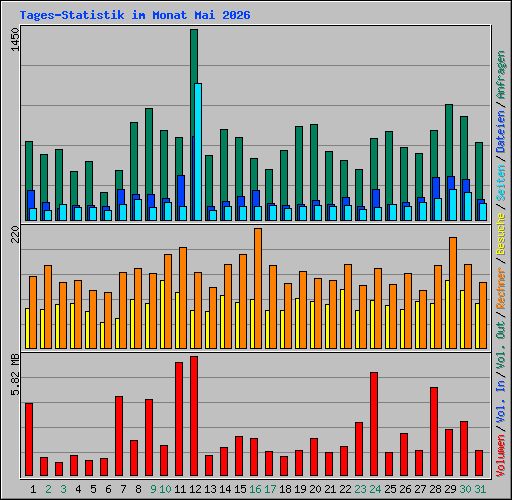Screen dimensions: 512x500
Task: Click day label 27 on the x-axis
Action: pyautogui.click(x=420, y=489)
